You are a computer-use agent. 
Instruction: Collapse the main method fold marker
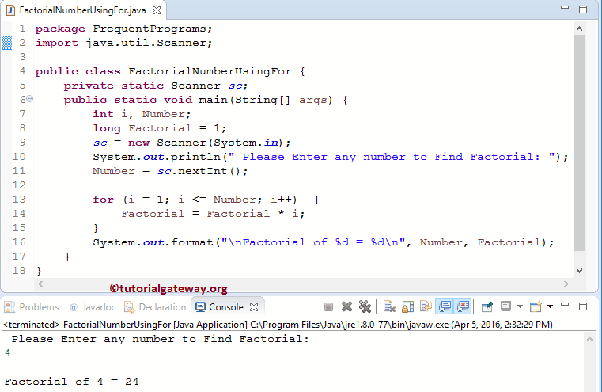(30, 99)
